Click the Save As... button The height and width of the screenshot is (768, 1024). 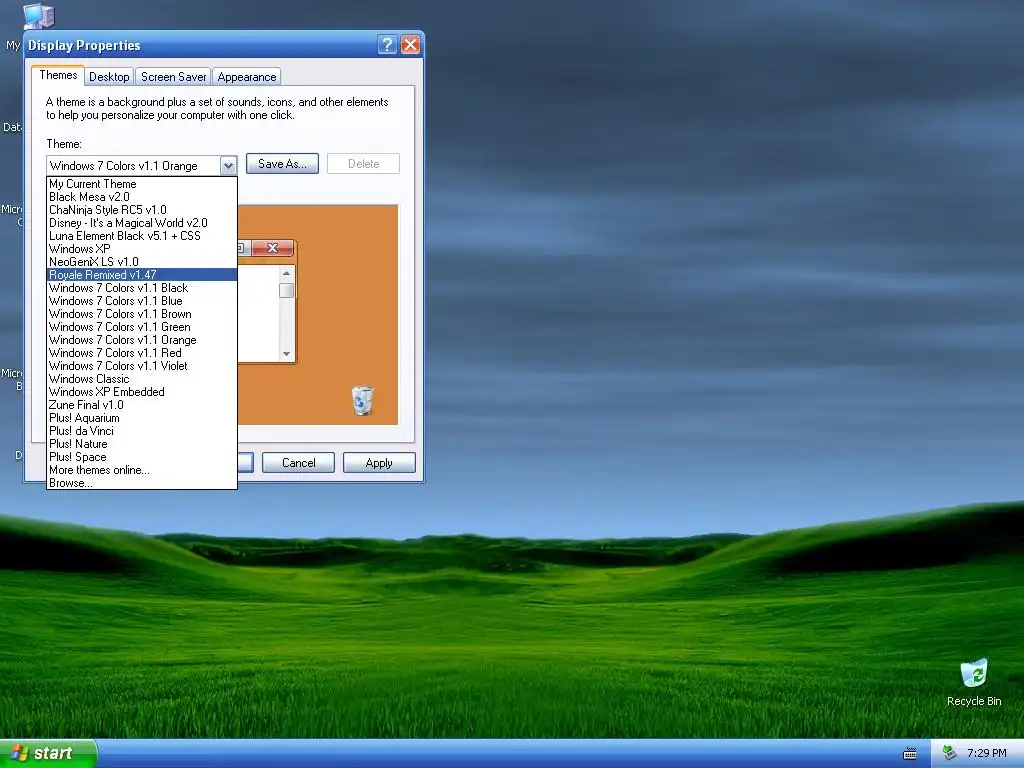282,164
